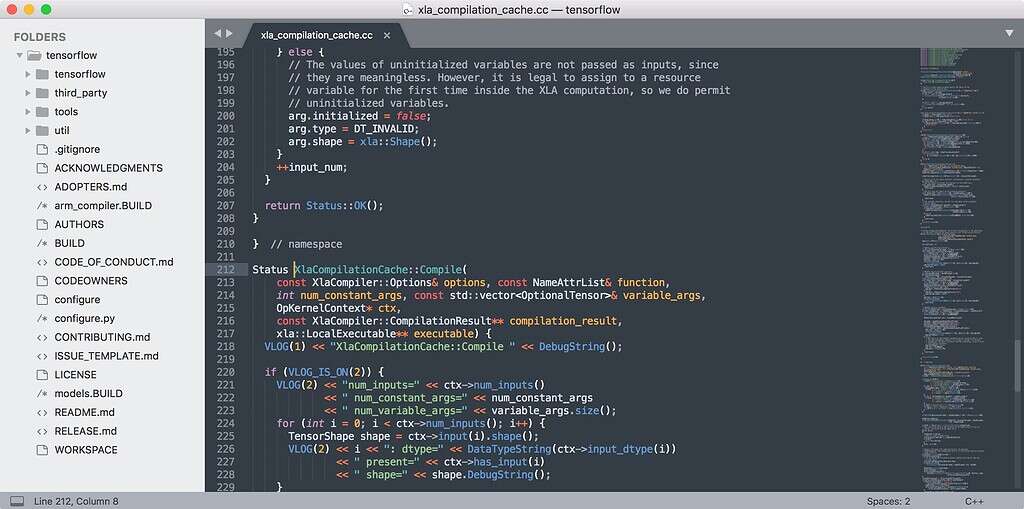Expand the third_party folder
This screenshot has height=509, width=1024.
tap(27, 93)
